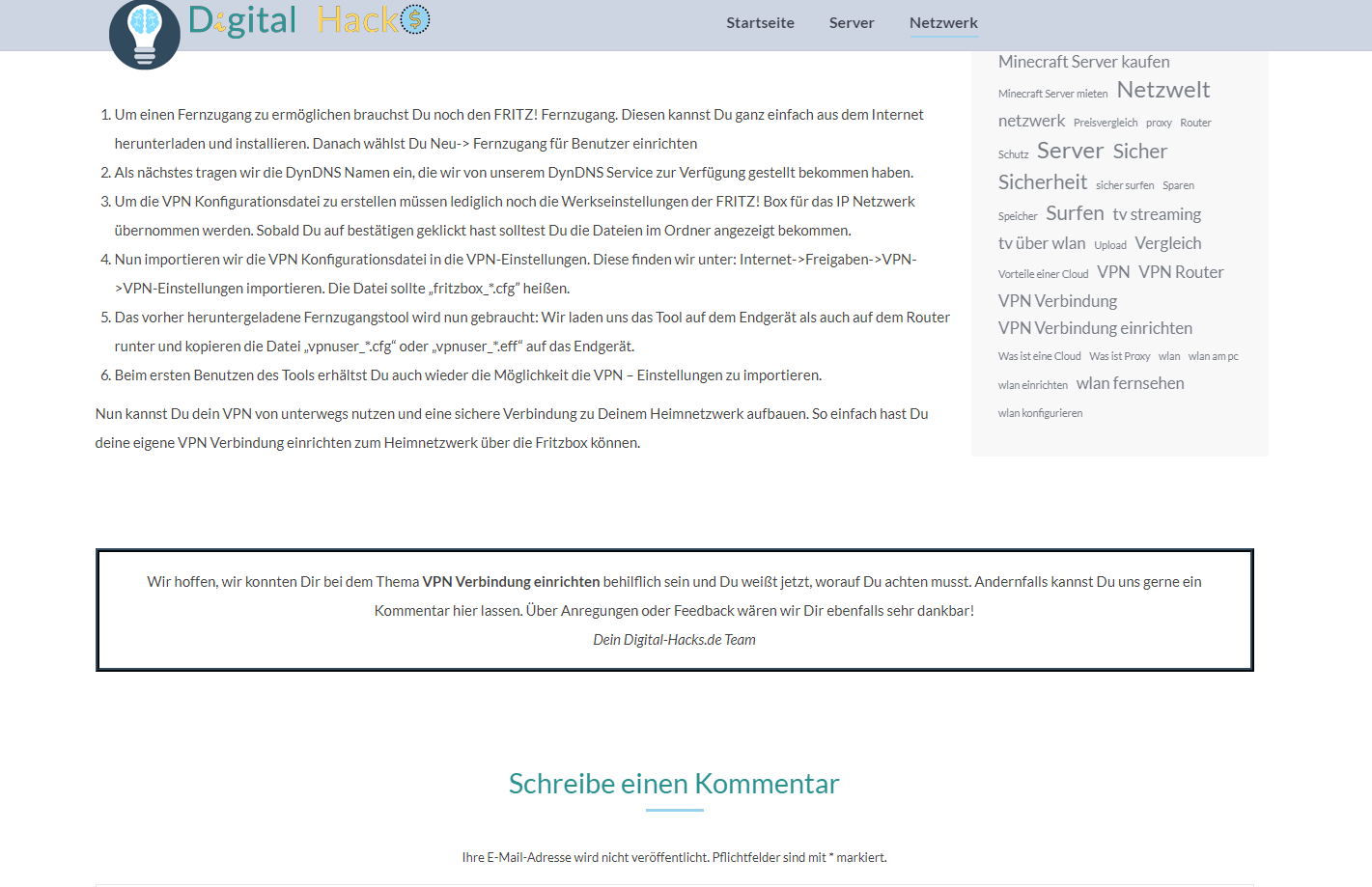Select the 'Vergleich' tag
Viewport: 1372px width, 887px height.
pyautogui.click(x=1168, y=243)
